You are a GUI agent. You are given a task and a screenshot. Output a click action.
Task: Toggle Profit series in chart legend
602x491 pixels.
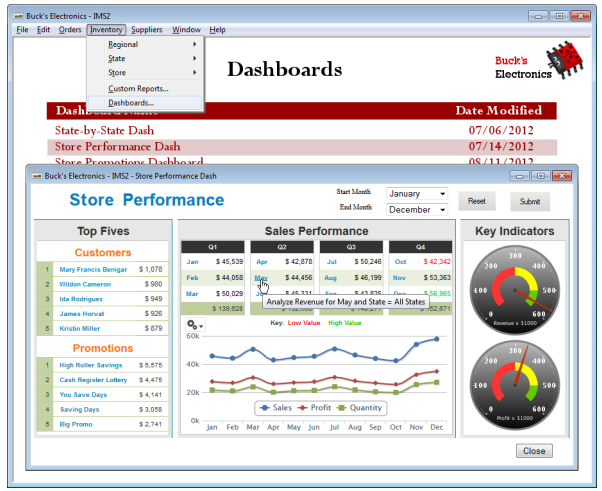[x=314, y=408]
